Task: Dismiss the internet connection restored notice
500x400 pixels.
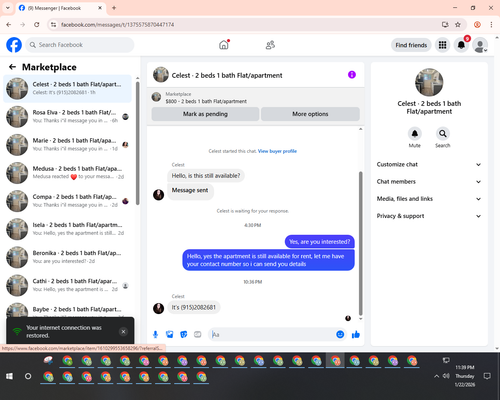Action: point(123,332)
